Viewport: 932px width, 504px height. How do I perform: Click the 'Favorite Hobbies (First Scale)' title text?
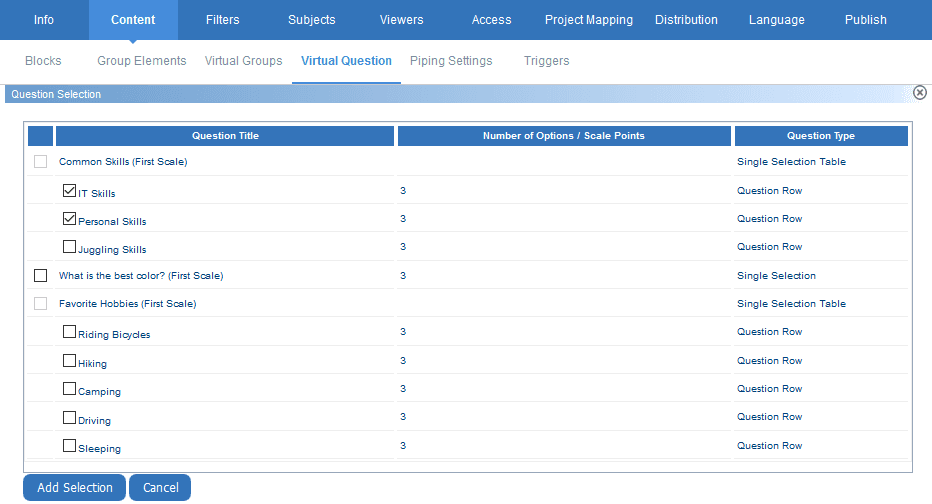click(x=127, y=304)
